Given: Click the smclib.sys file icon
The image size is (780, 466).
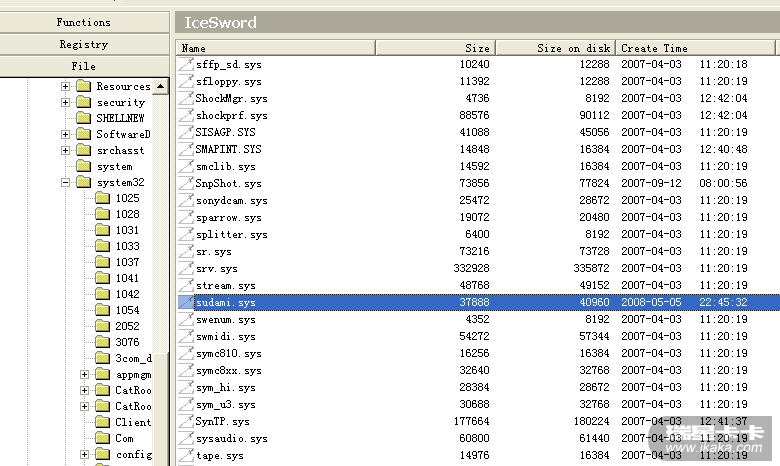Looking at the screenshot, I should [186, 166].
